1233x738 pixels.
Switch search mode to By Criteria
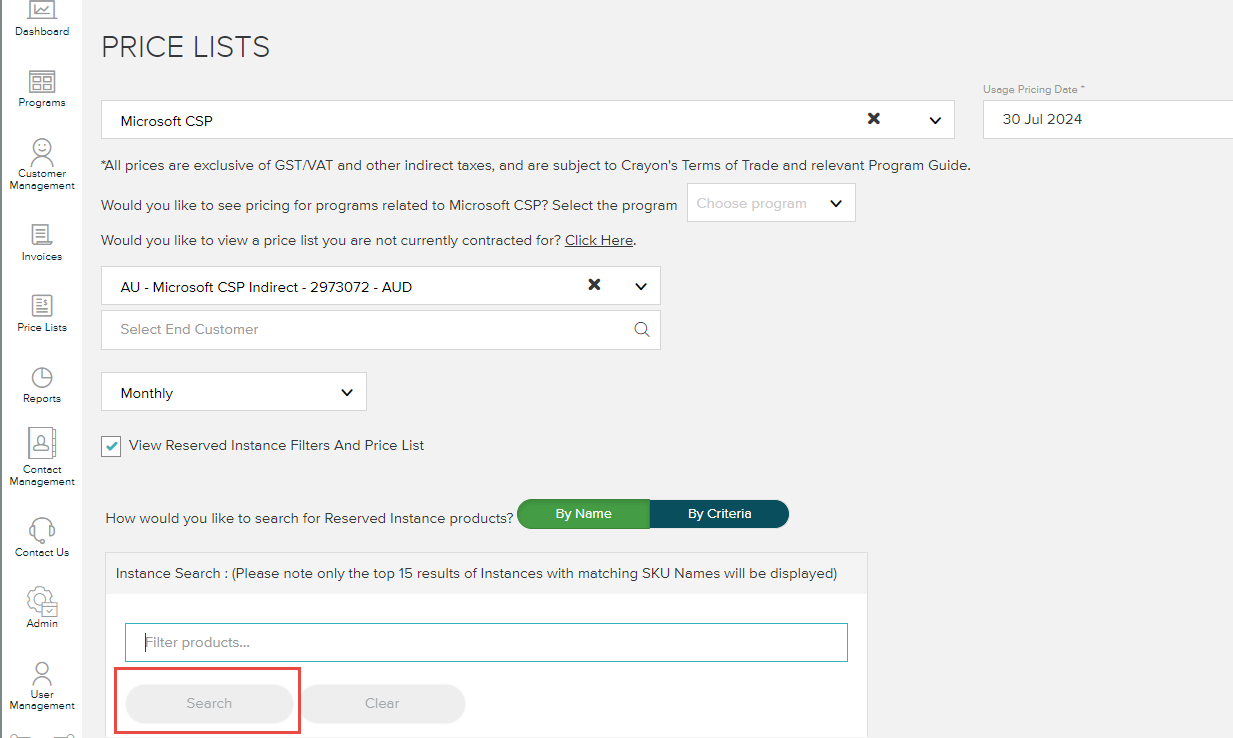click(x=719, y=514)
